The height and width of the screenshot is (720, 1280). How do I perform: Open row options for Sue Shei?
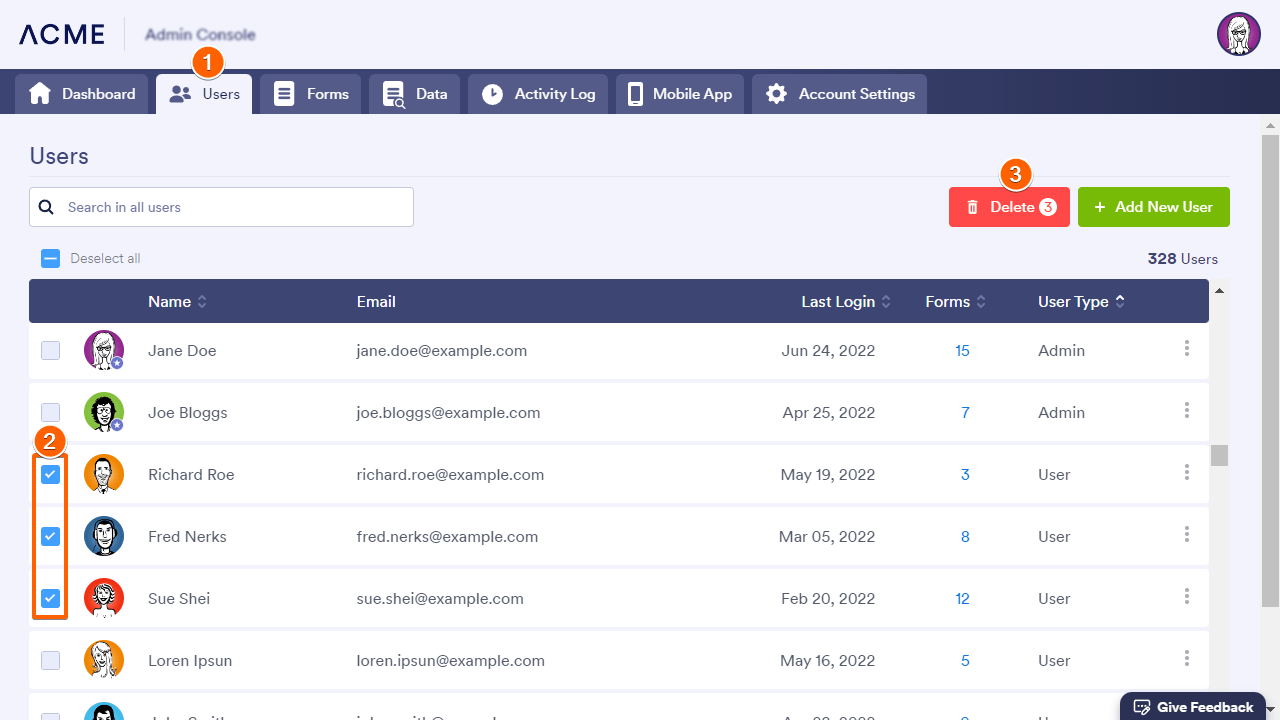coord(1187,597)
